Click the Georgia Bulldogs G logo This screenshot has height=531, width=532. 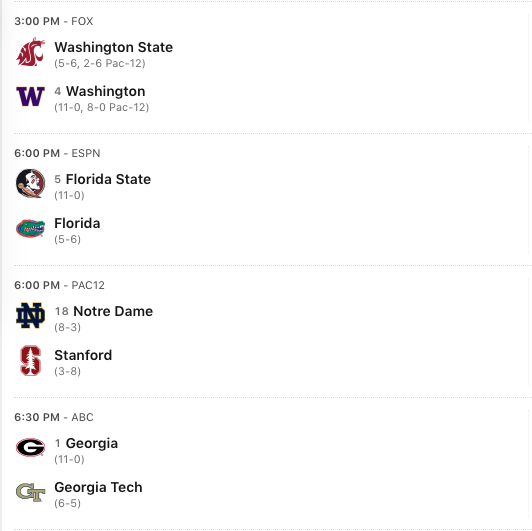(31, 448)
